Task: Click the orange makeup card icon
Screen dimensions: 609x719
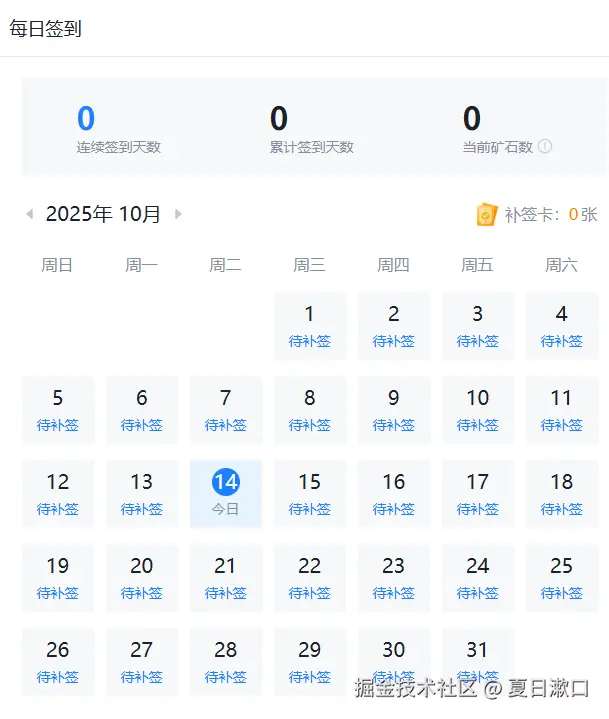Action: tap(486, 214)
